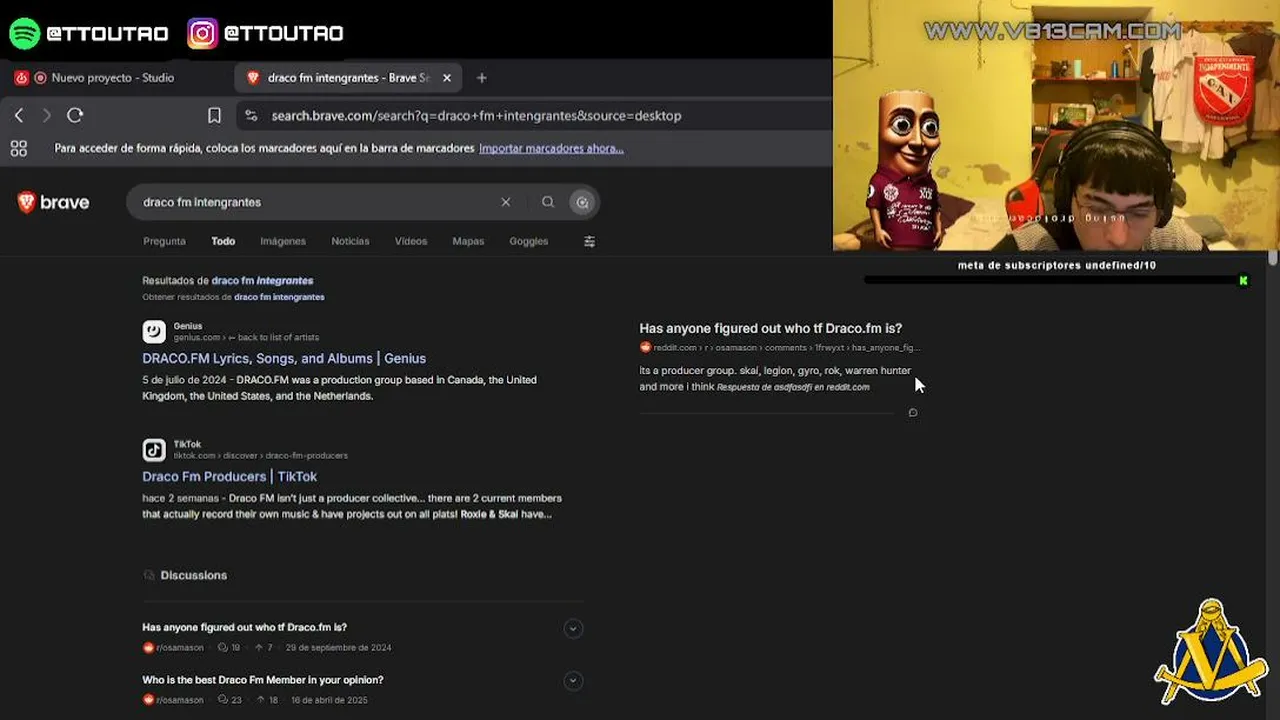Search instead for draco fm intengrantes

(x=279, y=297)
